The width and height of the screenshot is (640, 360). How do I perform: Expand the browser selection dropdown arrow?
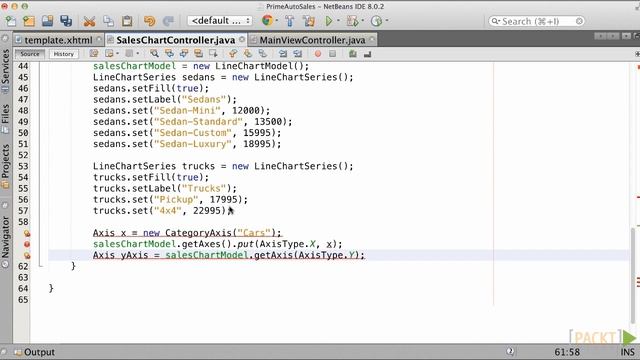277,20
